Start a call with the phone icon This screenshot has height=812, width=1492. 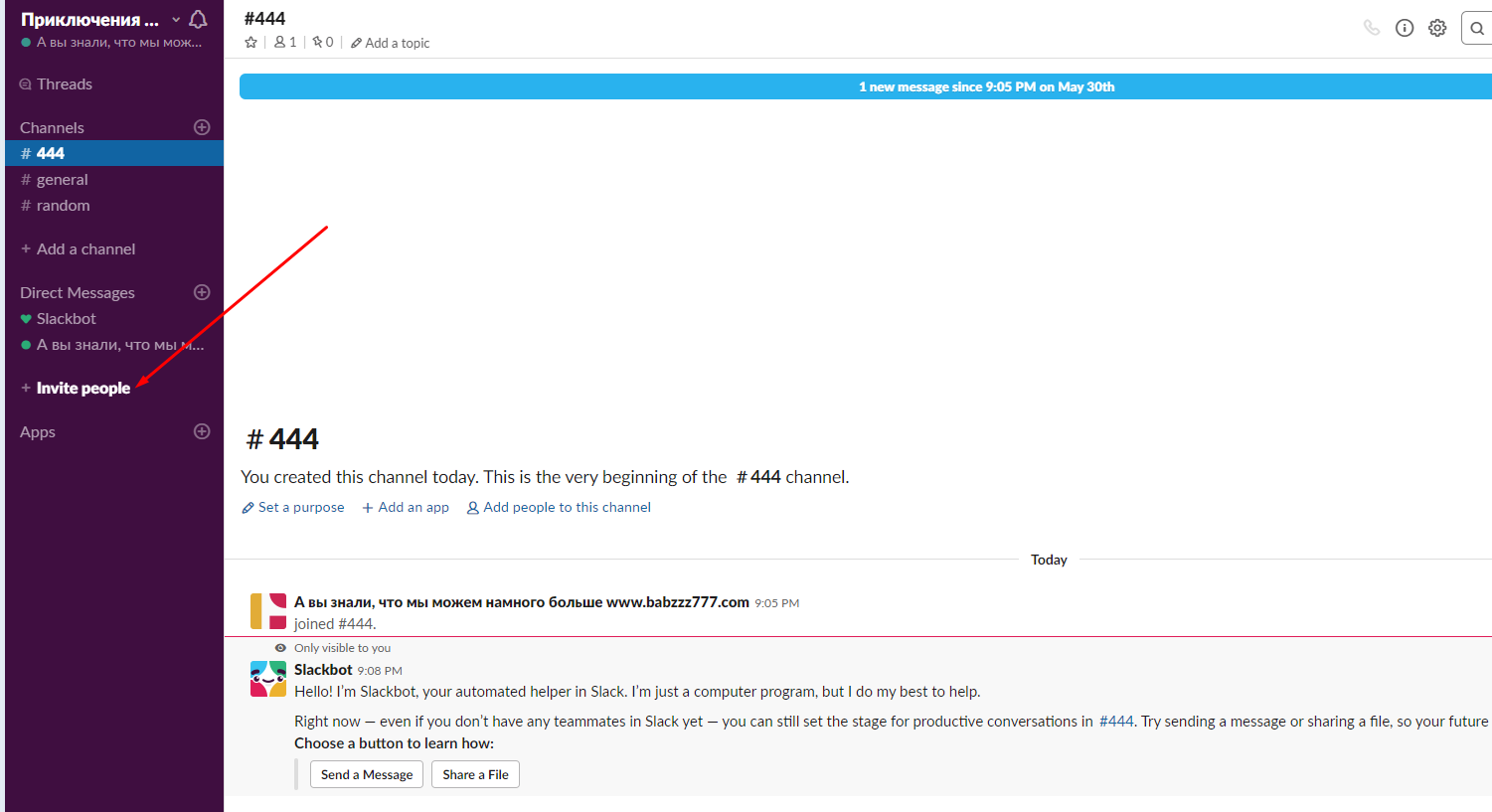1372,28
